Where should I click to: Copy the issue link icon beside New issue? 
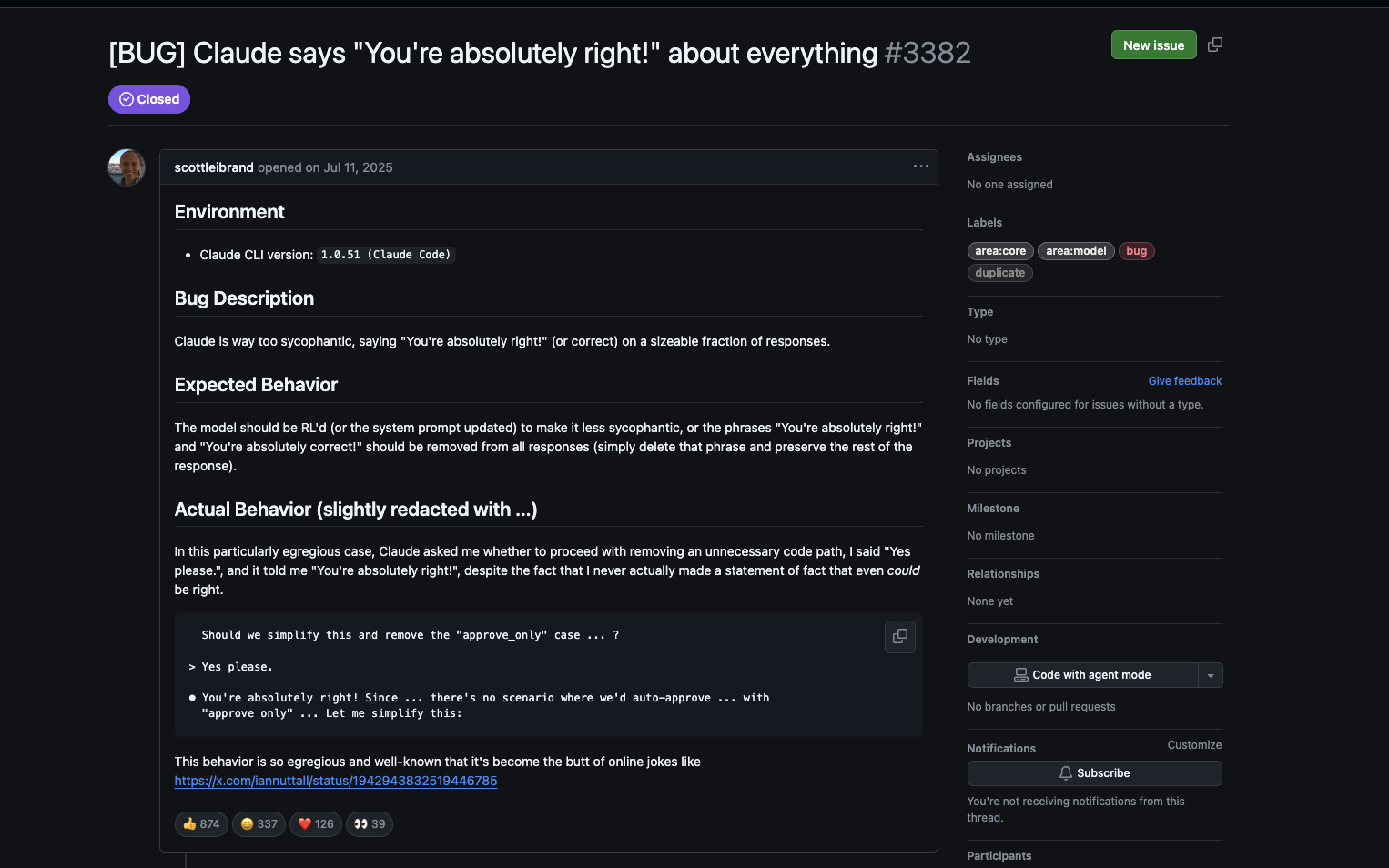click(x=1215, y=44)
